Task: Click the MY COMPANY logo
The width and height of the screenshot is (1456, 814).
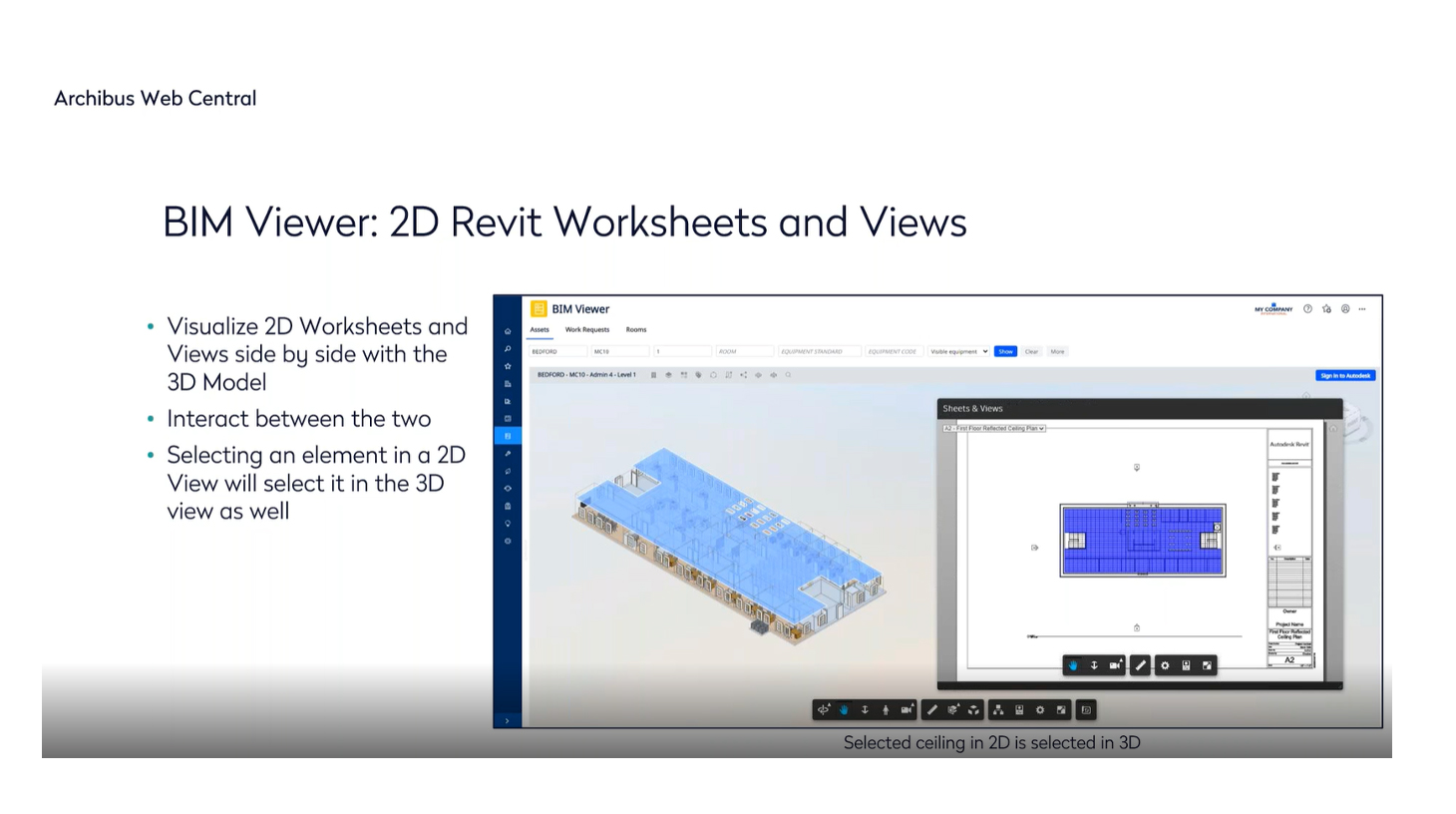Action: [x=1274, y=309]
